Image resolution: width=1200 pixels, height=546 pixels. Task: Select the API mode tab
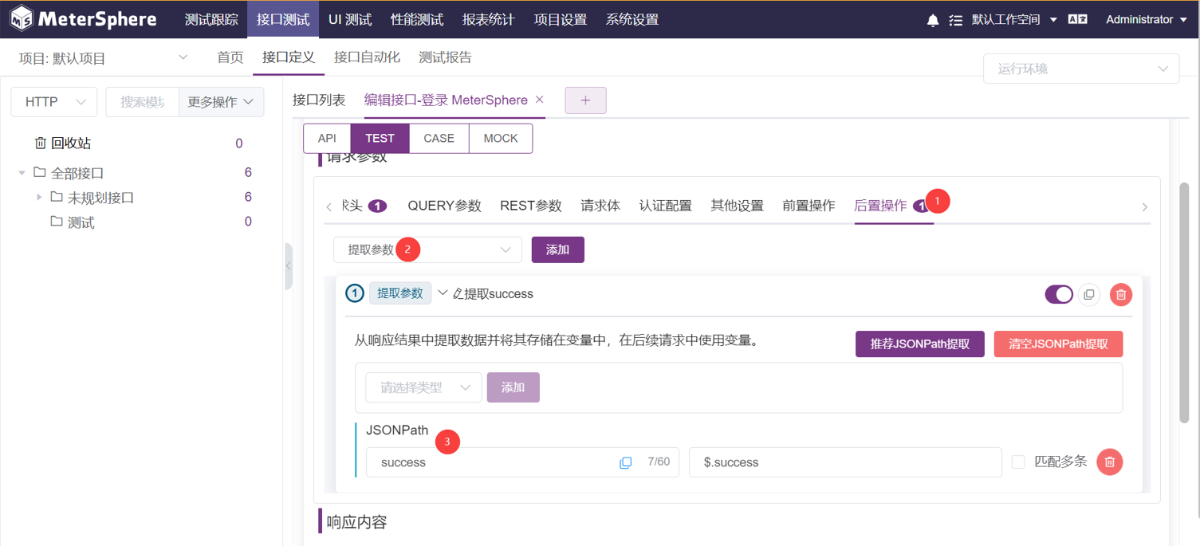(327, 138)
